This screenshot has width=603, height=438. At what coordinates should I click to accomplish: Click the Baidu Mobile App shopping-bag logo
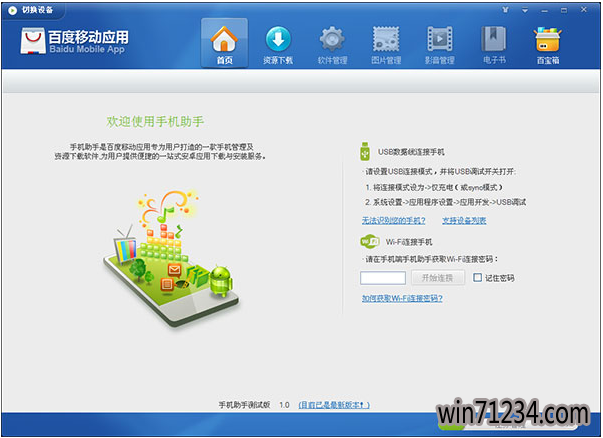[33, 41]
